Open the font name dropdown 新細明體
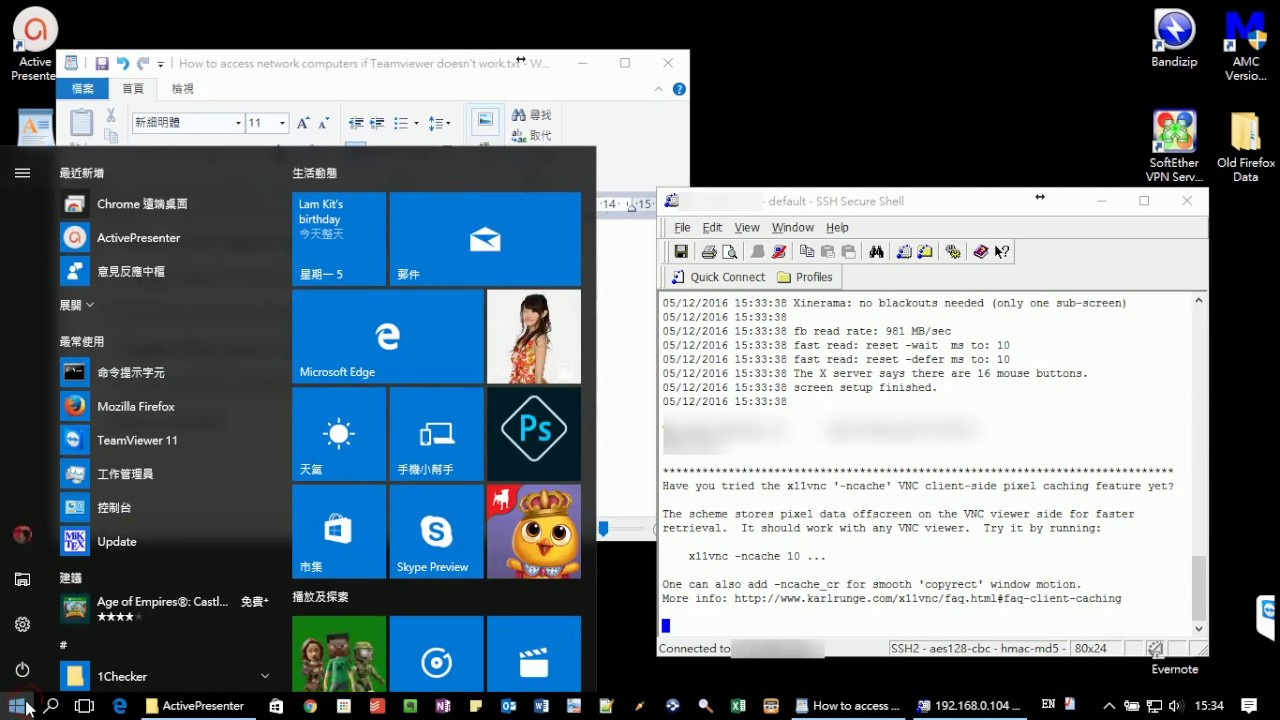The image size is (1280, 720). [238, 123]
